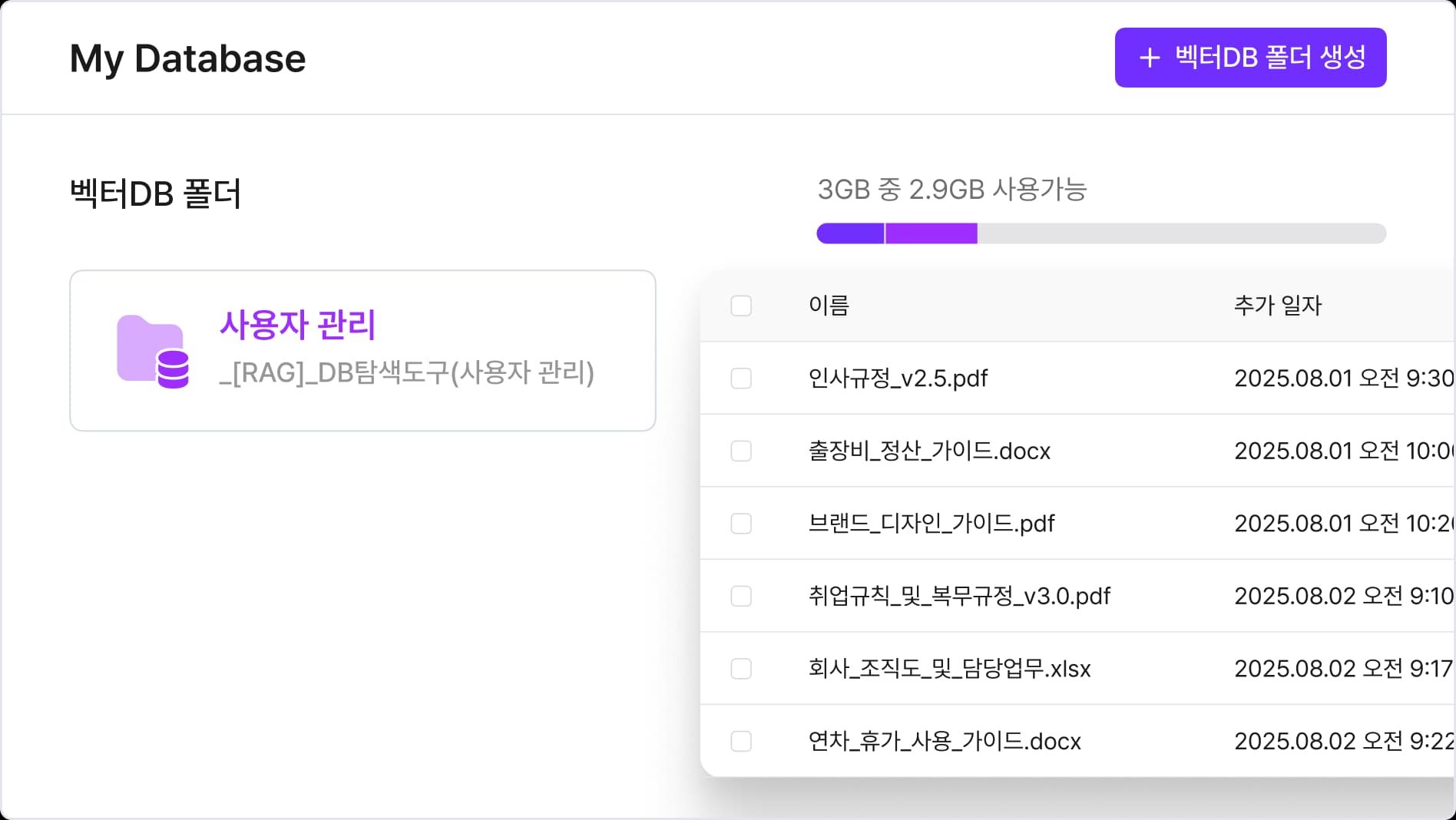This screenshot has width=1456, height=820.
Task: Sort by the 추가 일자 column header
Action: tap(1277, 306)
